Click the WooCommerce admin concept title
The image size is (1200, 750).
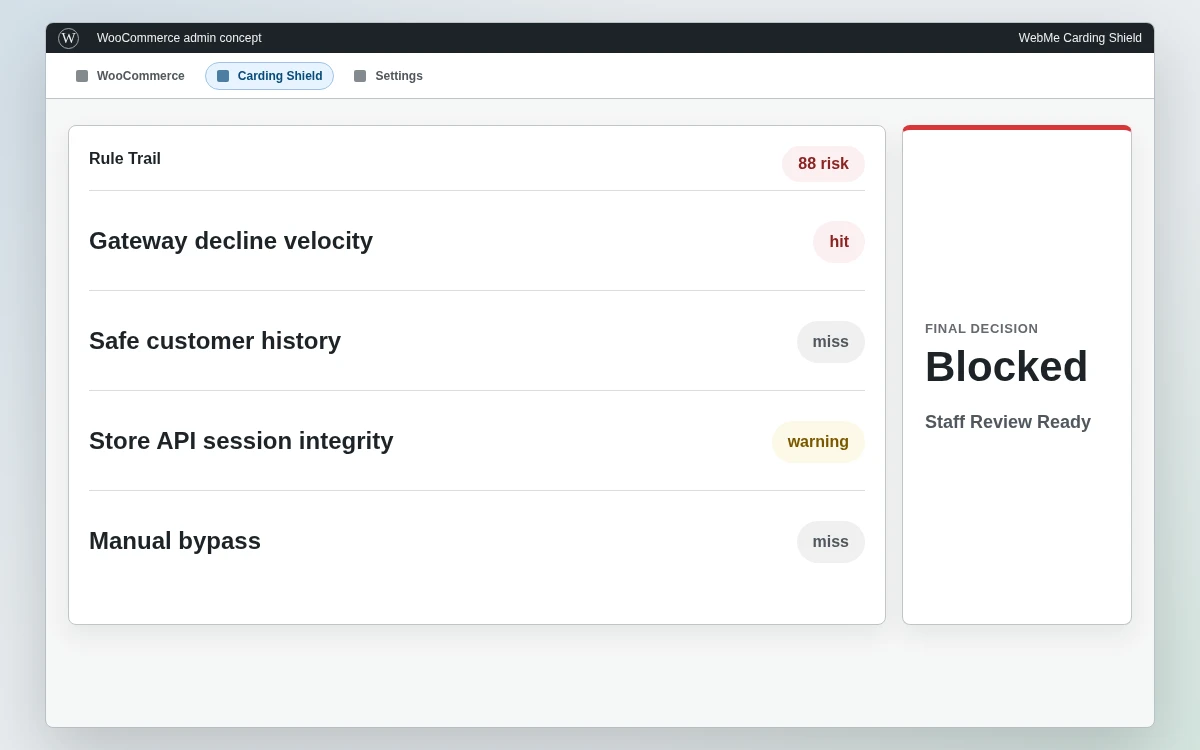[179, 38]
